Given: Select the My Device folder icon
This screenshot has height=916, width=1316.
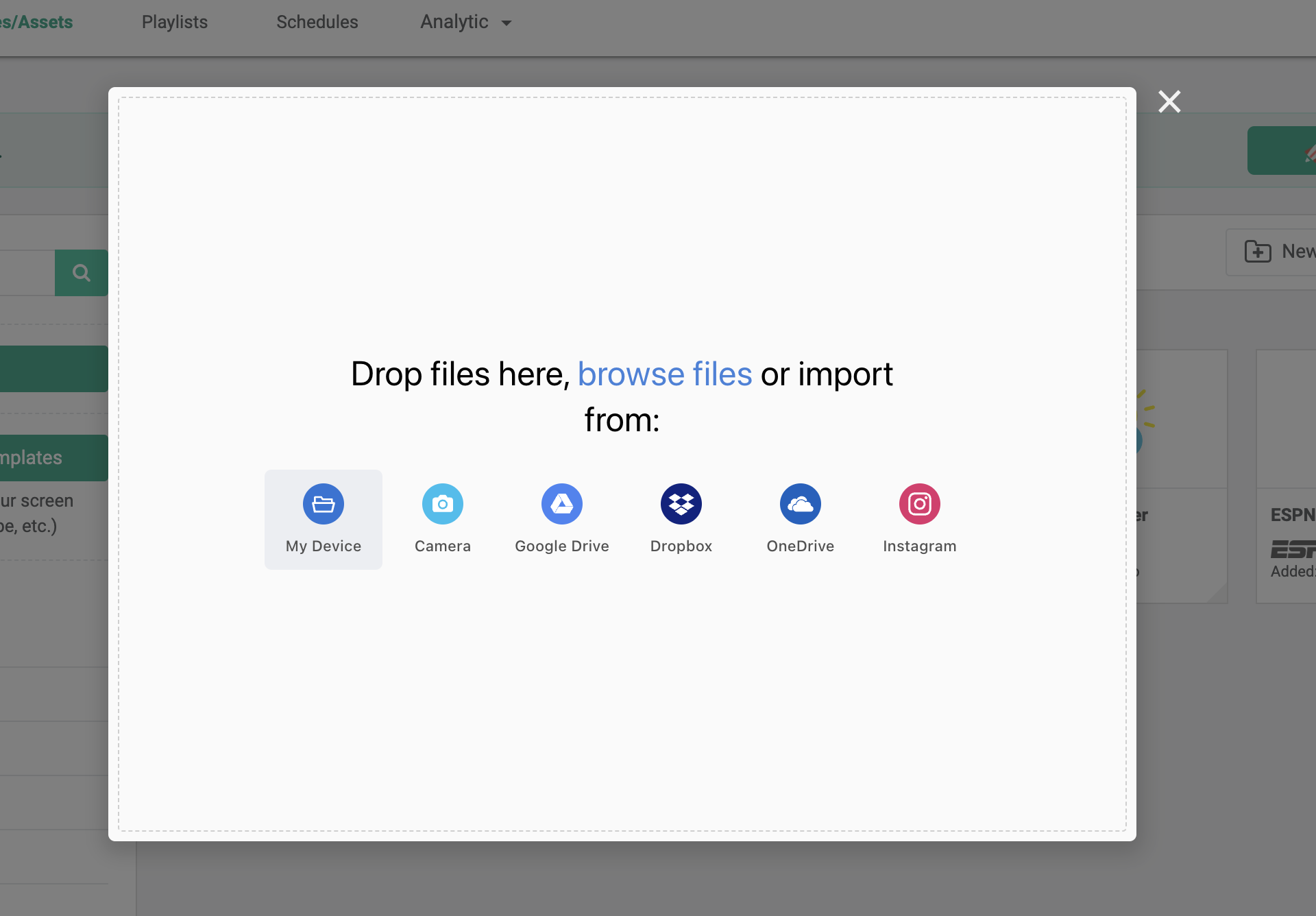Looking at the screenshot, I should (324, 505).
